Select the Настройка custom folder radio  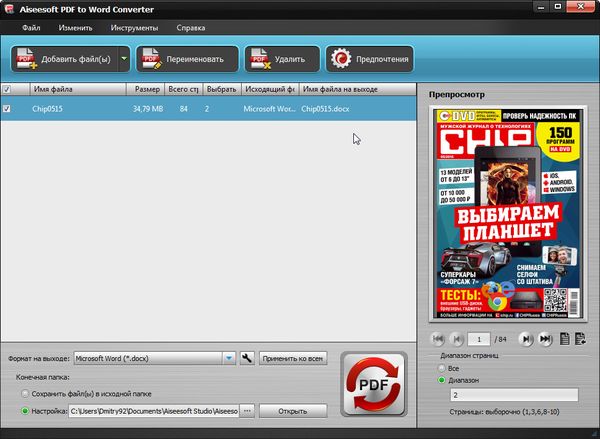[25, 411]
